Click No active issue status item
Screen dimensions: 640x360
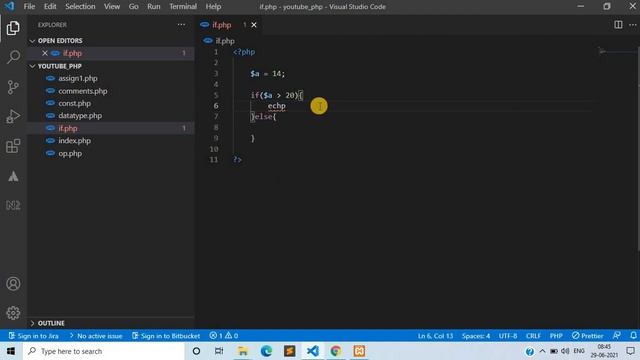coord(96,336)
